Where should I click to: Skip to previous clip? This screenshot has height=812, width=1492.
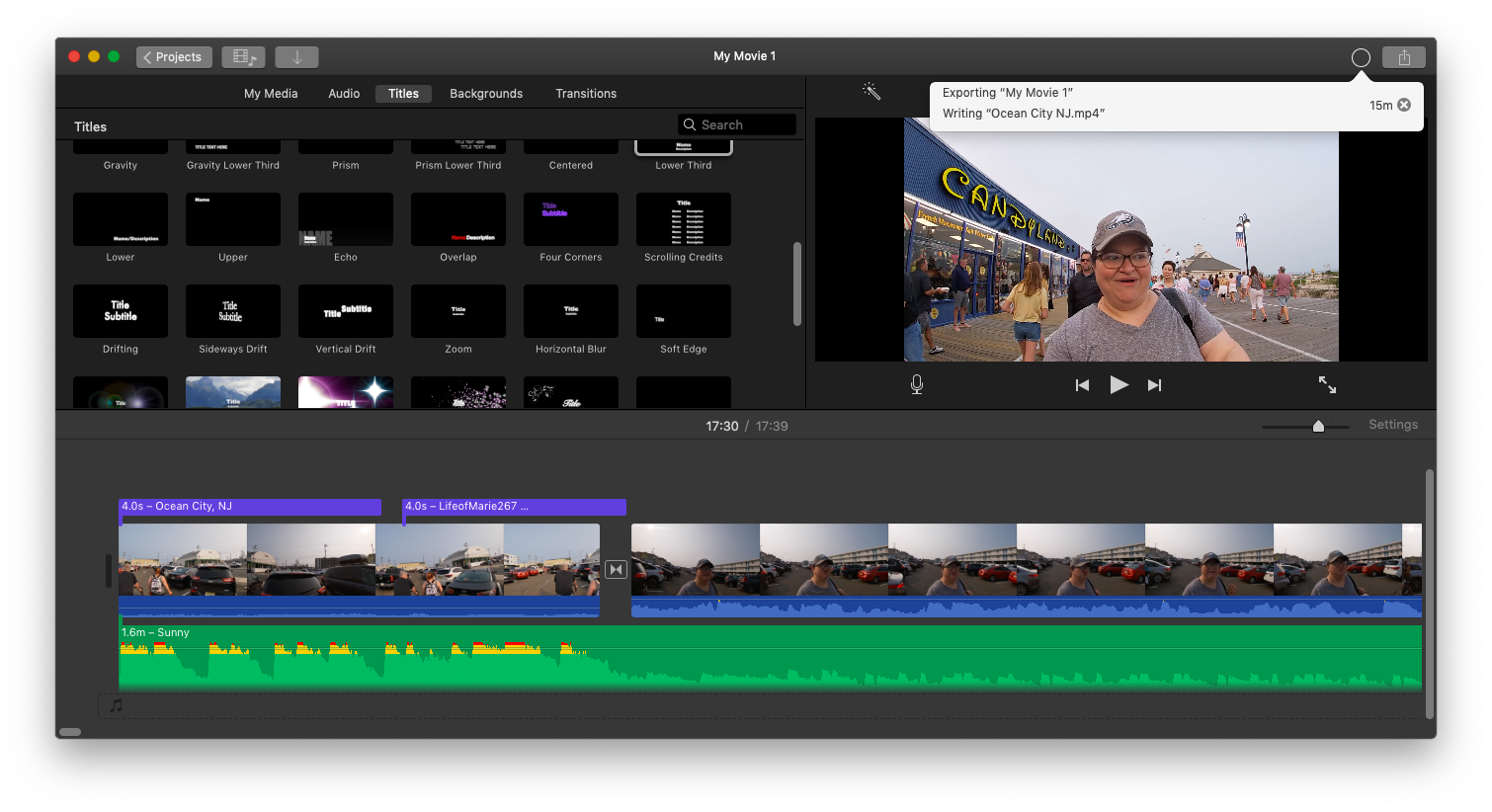[1082, 385]
